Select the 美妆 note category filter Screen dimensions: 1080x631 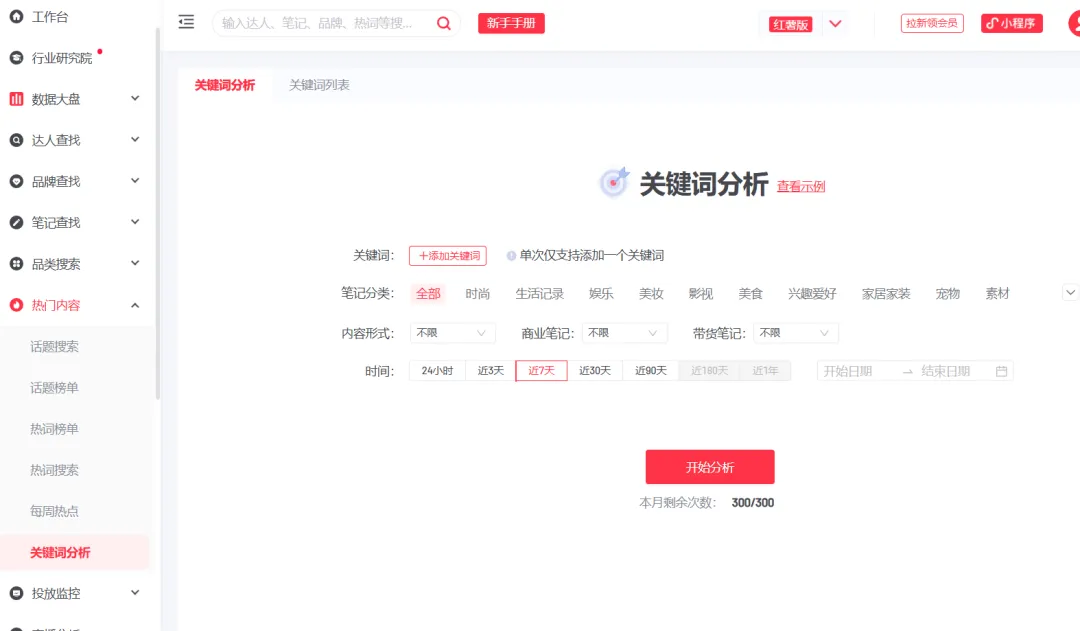pos(650,293)
